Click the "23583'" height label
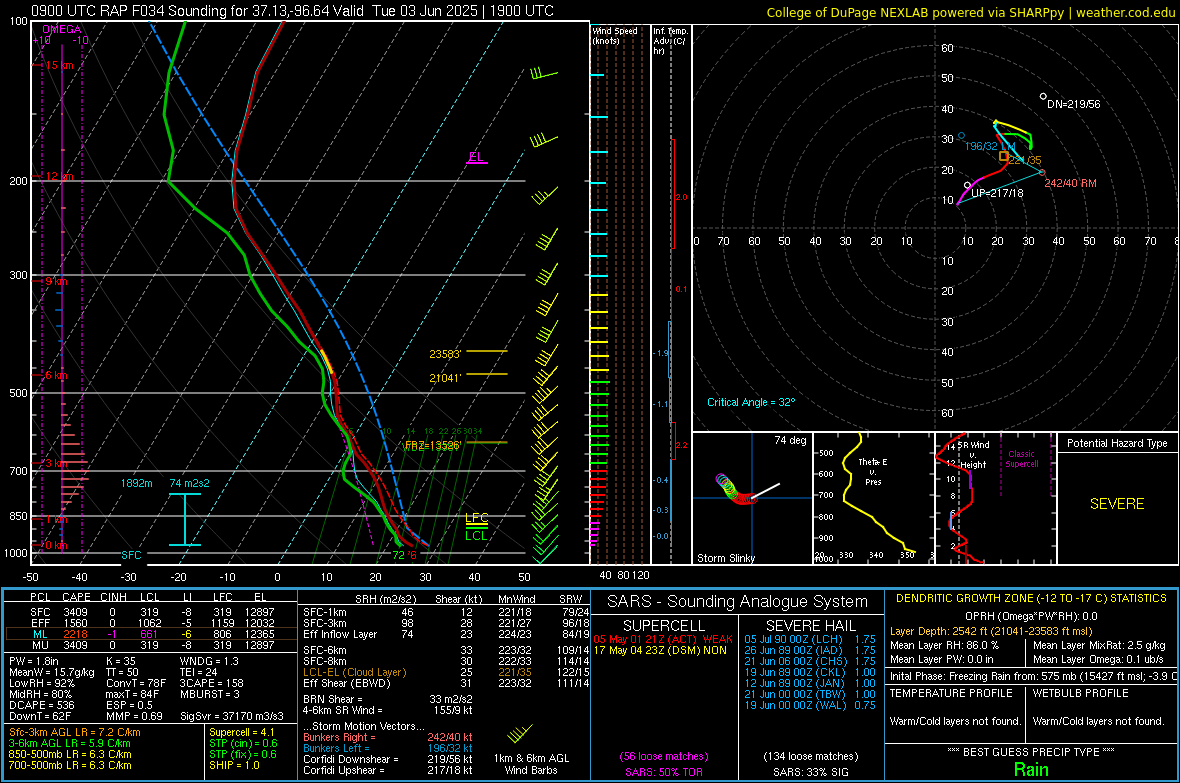Screen dimensions: 1180x783 pyautogui.click(x=445, y=354)
